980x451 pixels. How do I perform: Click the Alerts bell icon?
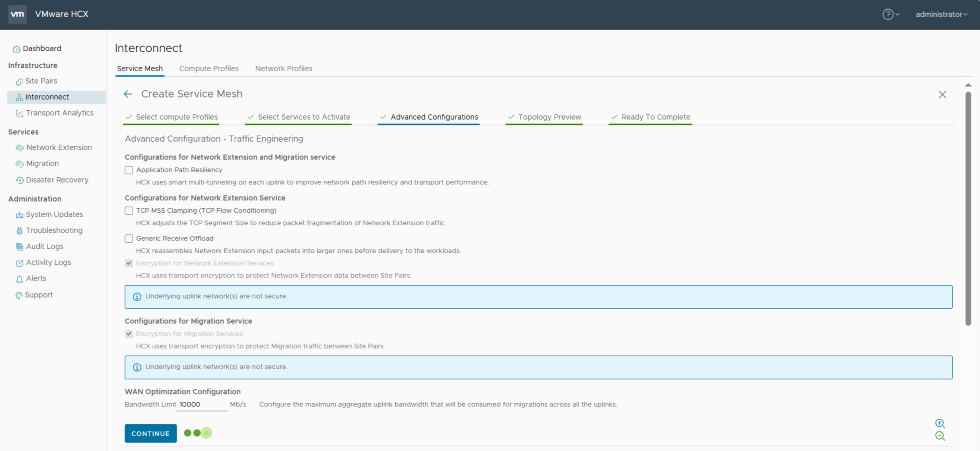pos(19,279)
